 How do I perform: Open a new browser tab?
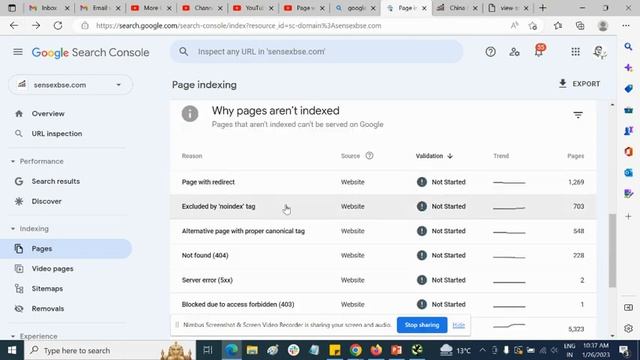(x=542, y=8)
